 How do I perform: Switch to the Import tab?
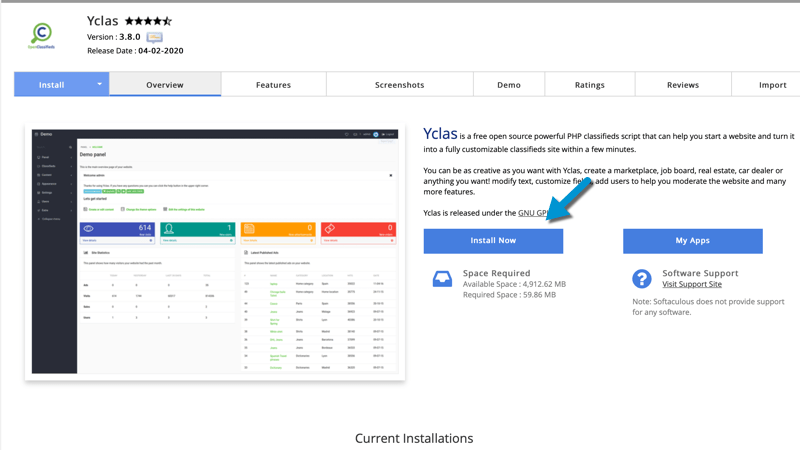coord(772,85)
